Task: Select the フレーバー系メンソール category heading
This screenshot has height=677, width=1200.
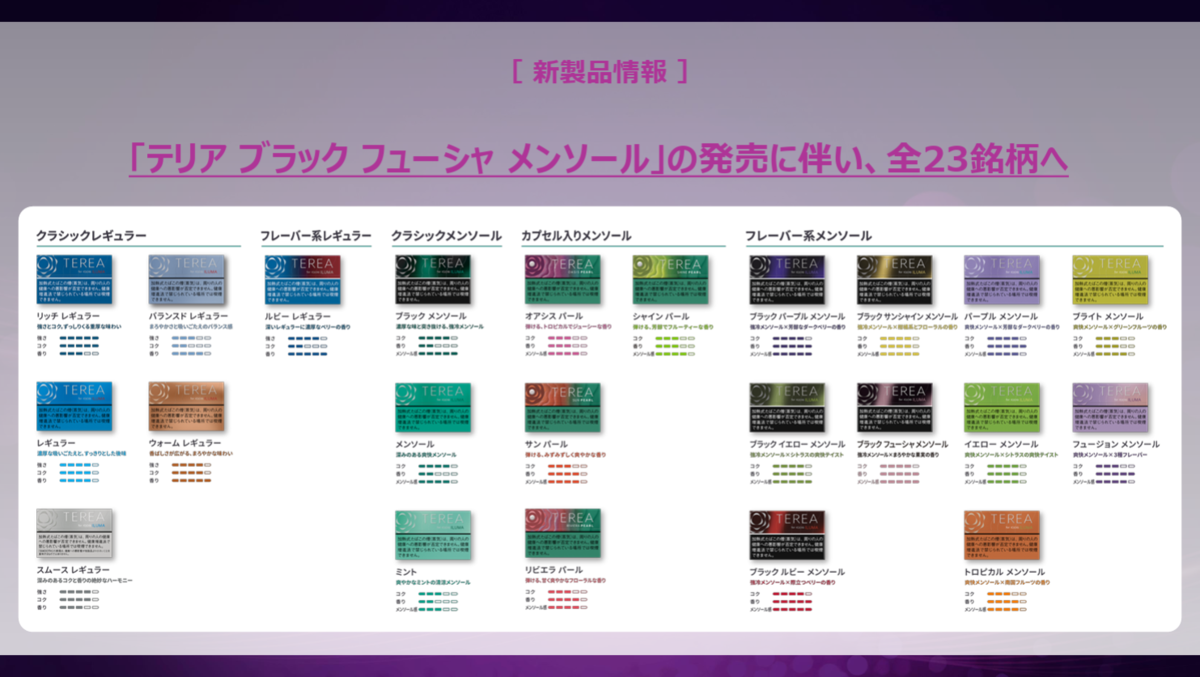Action: pyautogui.click(x=808, y=236)
